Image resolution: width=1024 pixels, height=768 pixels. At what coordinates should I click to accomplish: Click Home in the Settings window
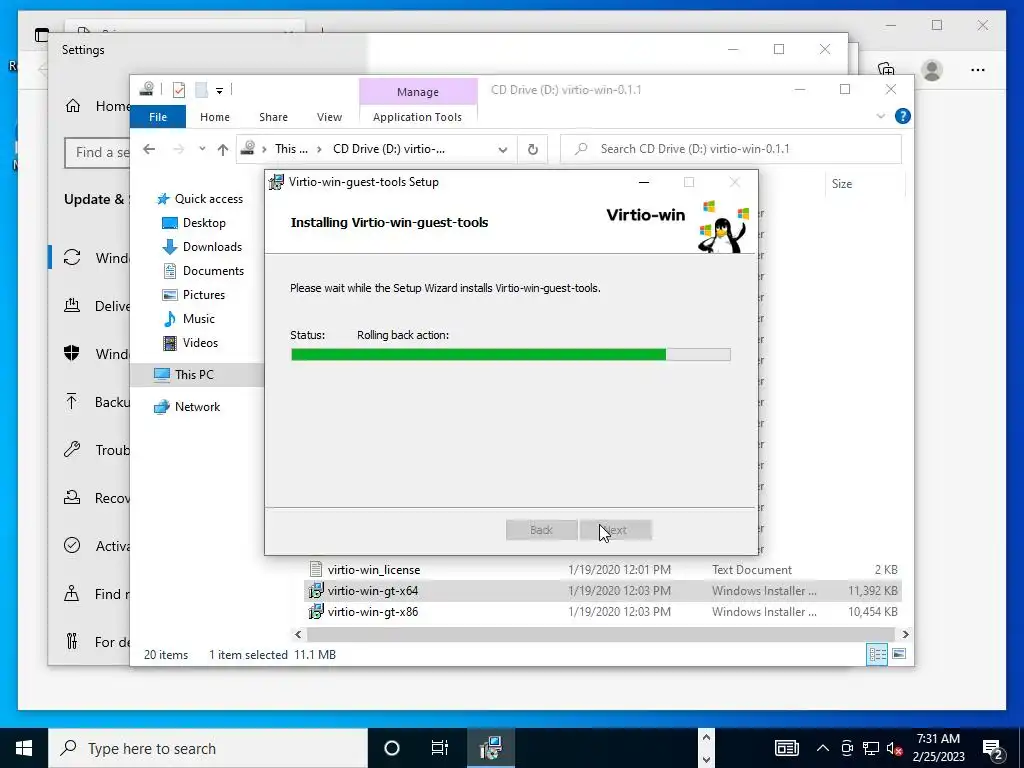97,106
